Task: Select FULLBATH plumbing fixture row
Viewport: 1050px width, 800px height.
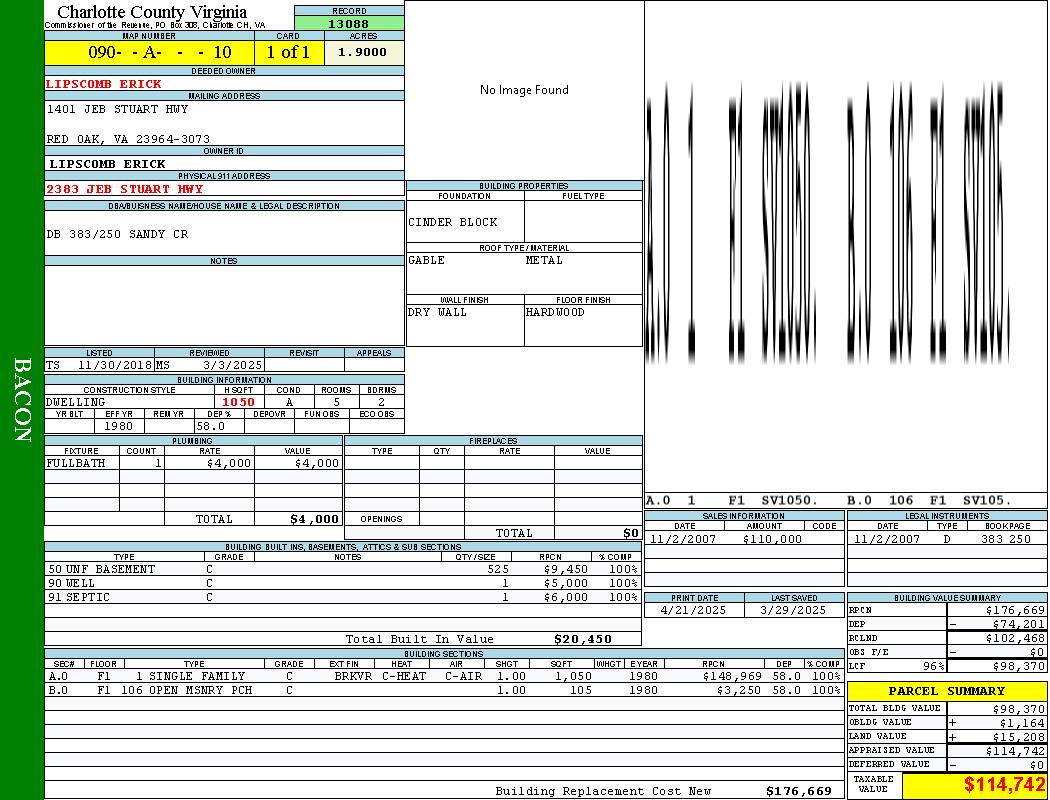Action: coord(194,463)
